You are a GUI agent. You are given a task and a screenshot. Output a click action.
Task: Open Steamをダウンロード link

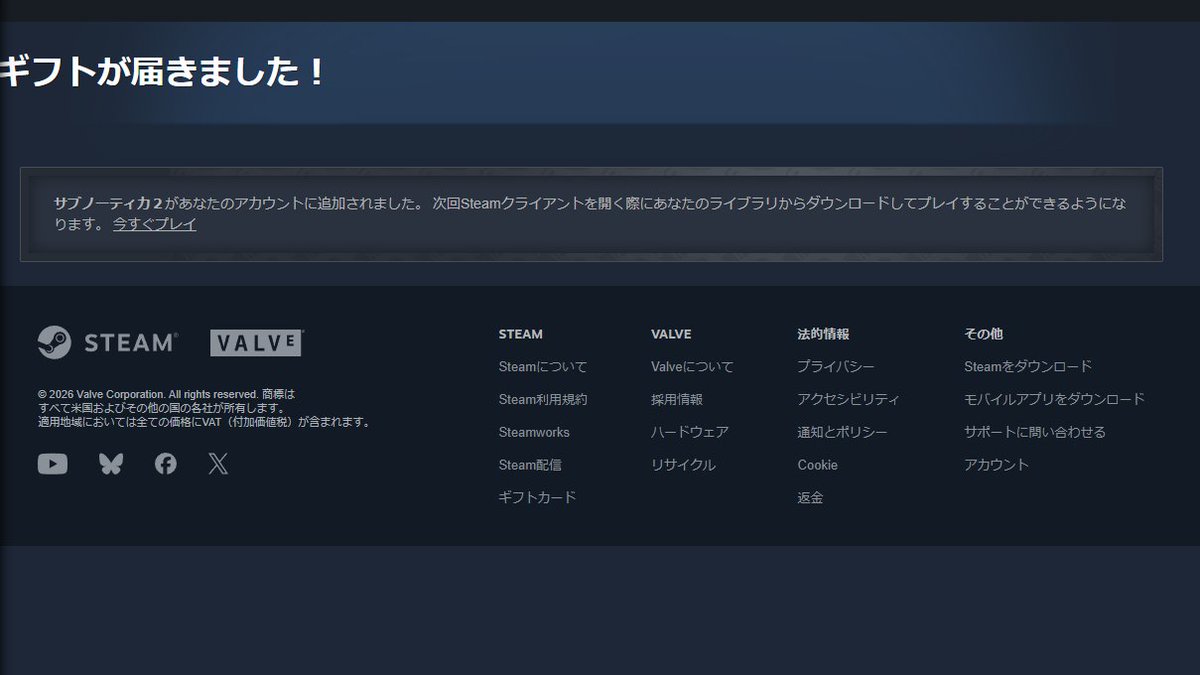pos(1028,367)
